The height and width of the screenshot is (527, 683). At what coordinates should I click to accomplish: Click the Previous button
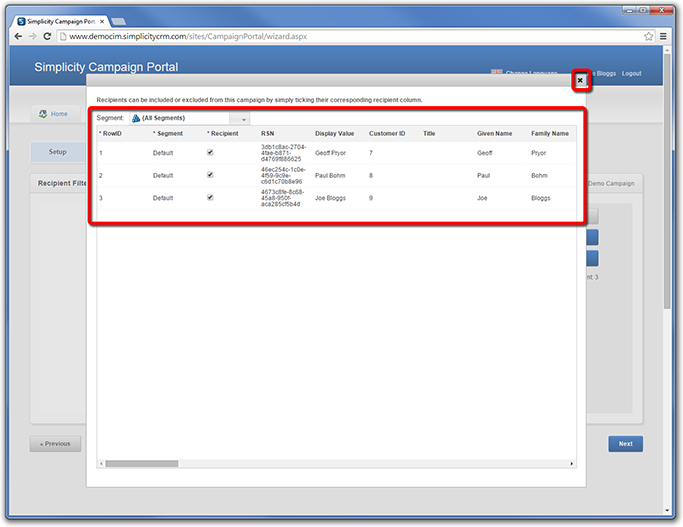pos(55,444)
